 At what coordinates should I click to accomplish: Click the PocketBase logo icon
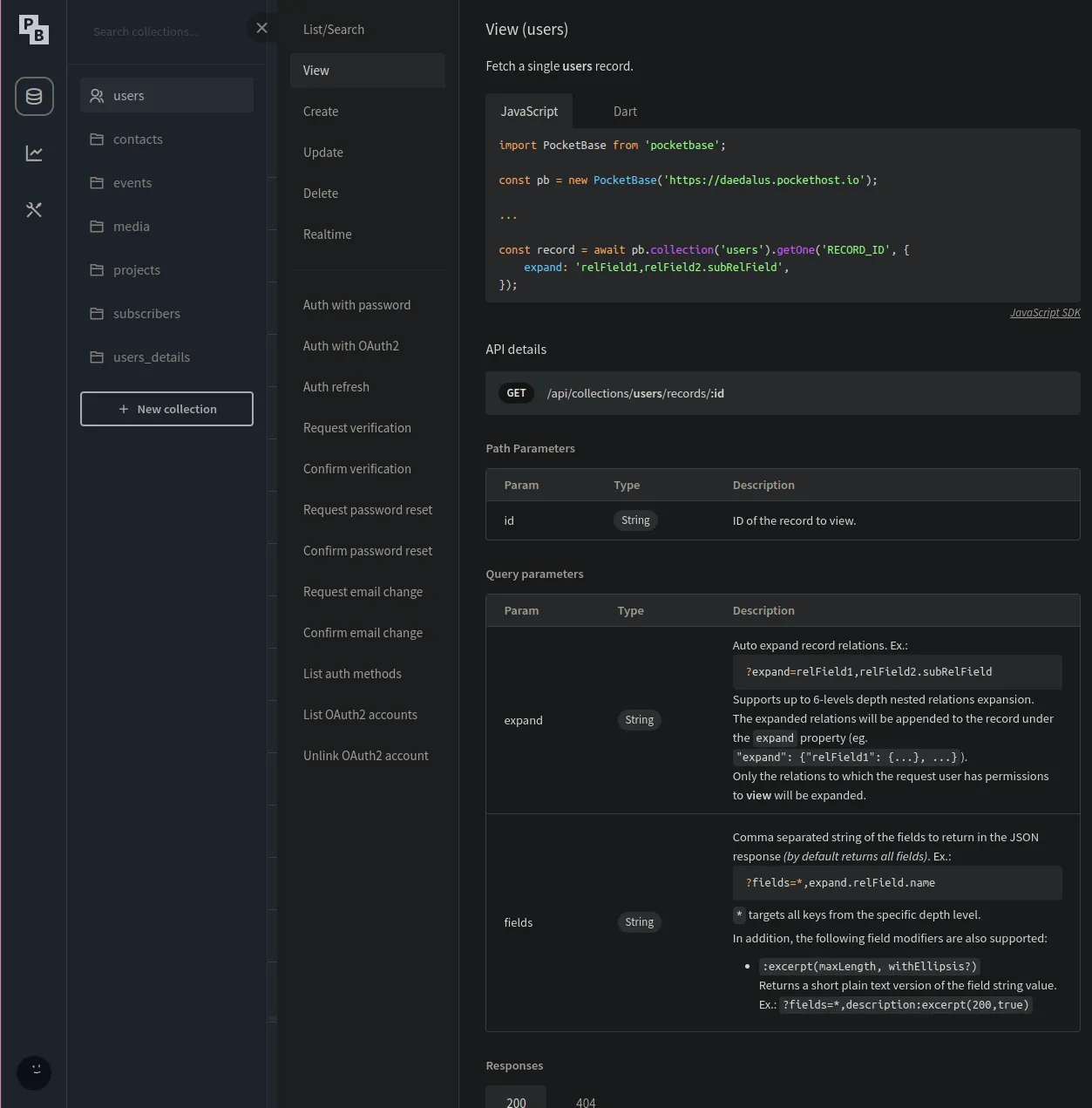(x=34, y=30)
